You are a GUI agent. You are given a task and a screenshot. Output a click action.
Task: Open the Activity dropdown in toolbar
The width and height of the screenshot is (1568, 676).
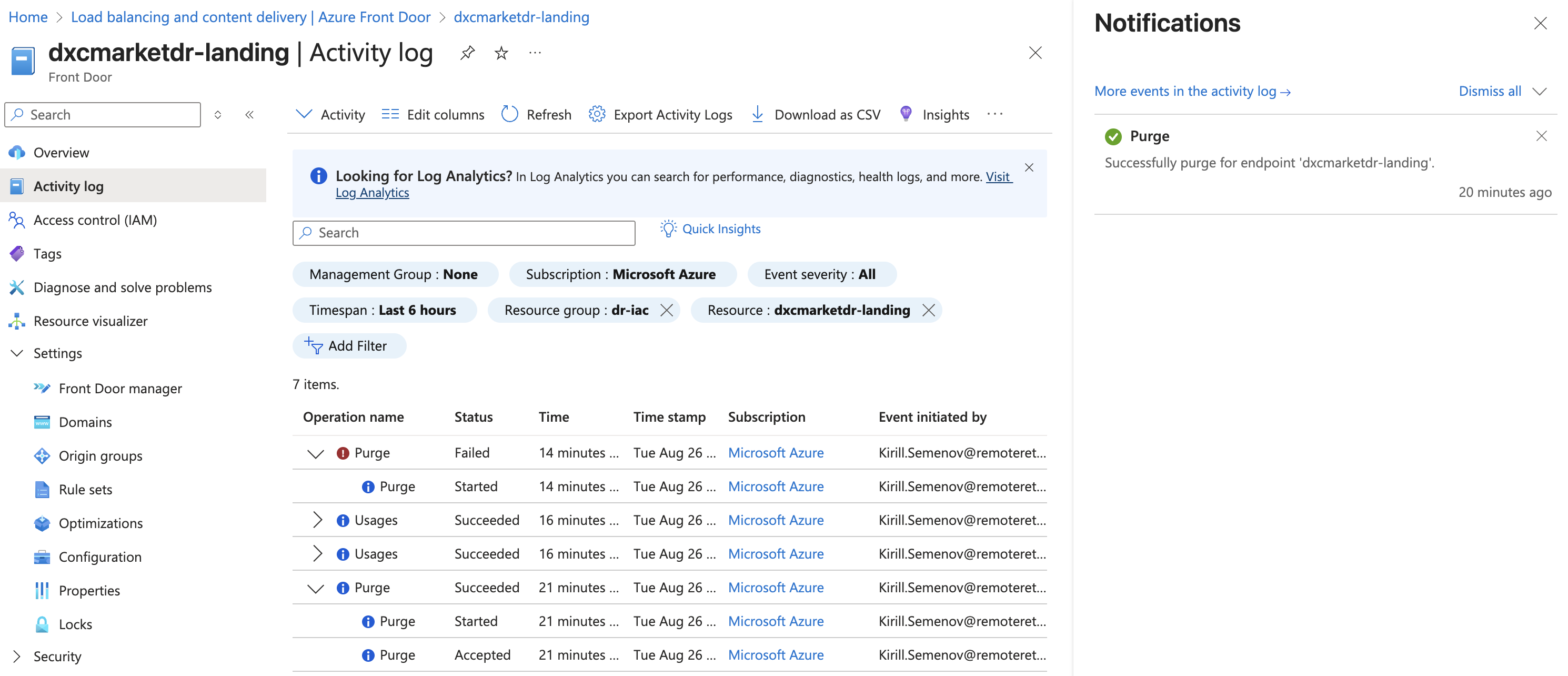[x=330, y=114]
